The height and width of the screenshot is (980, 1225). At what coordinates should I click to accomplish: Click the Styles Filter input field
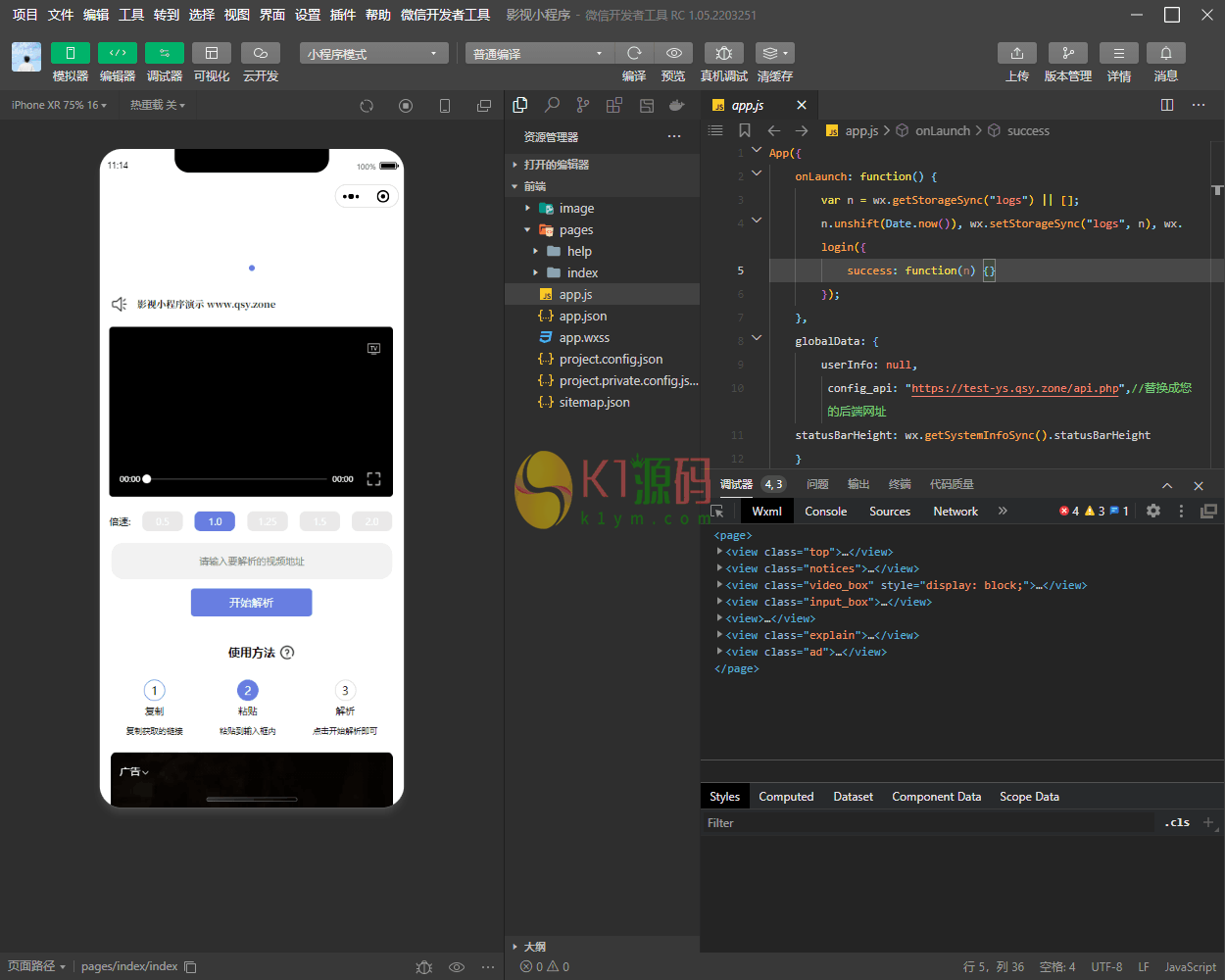click(x=926, y=823)
